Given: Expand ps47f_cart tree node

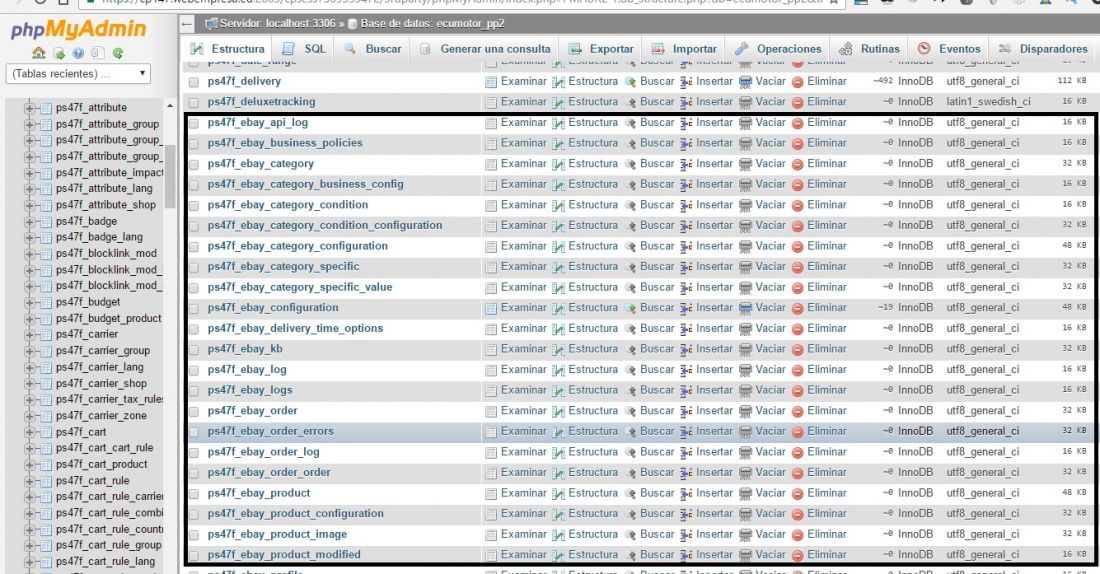Looking at the screenshot, I should click(x=29, y=432).
